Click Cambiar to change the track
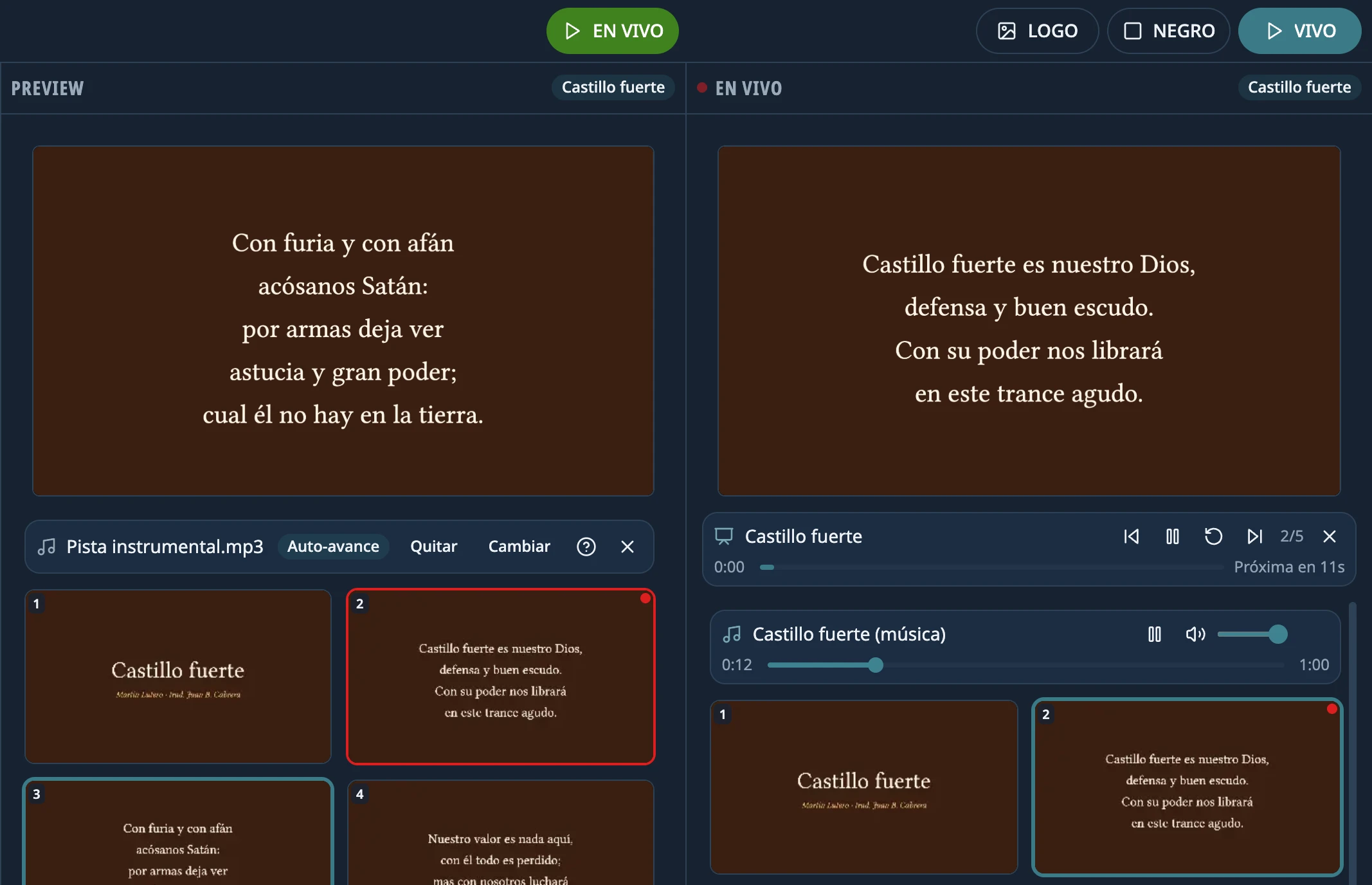The width and height of the screenshot is (1372, 885). (519, 547)
